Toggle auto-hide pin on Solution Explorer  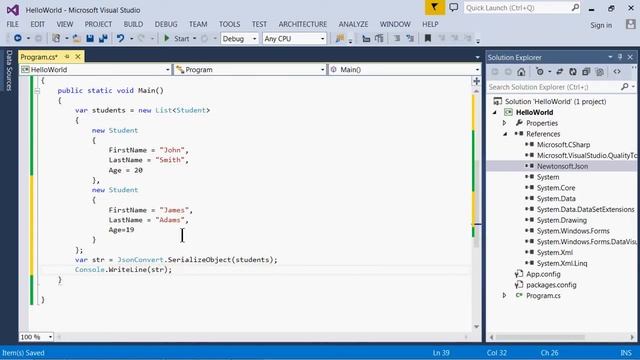[x=620, y=57]
